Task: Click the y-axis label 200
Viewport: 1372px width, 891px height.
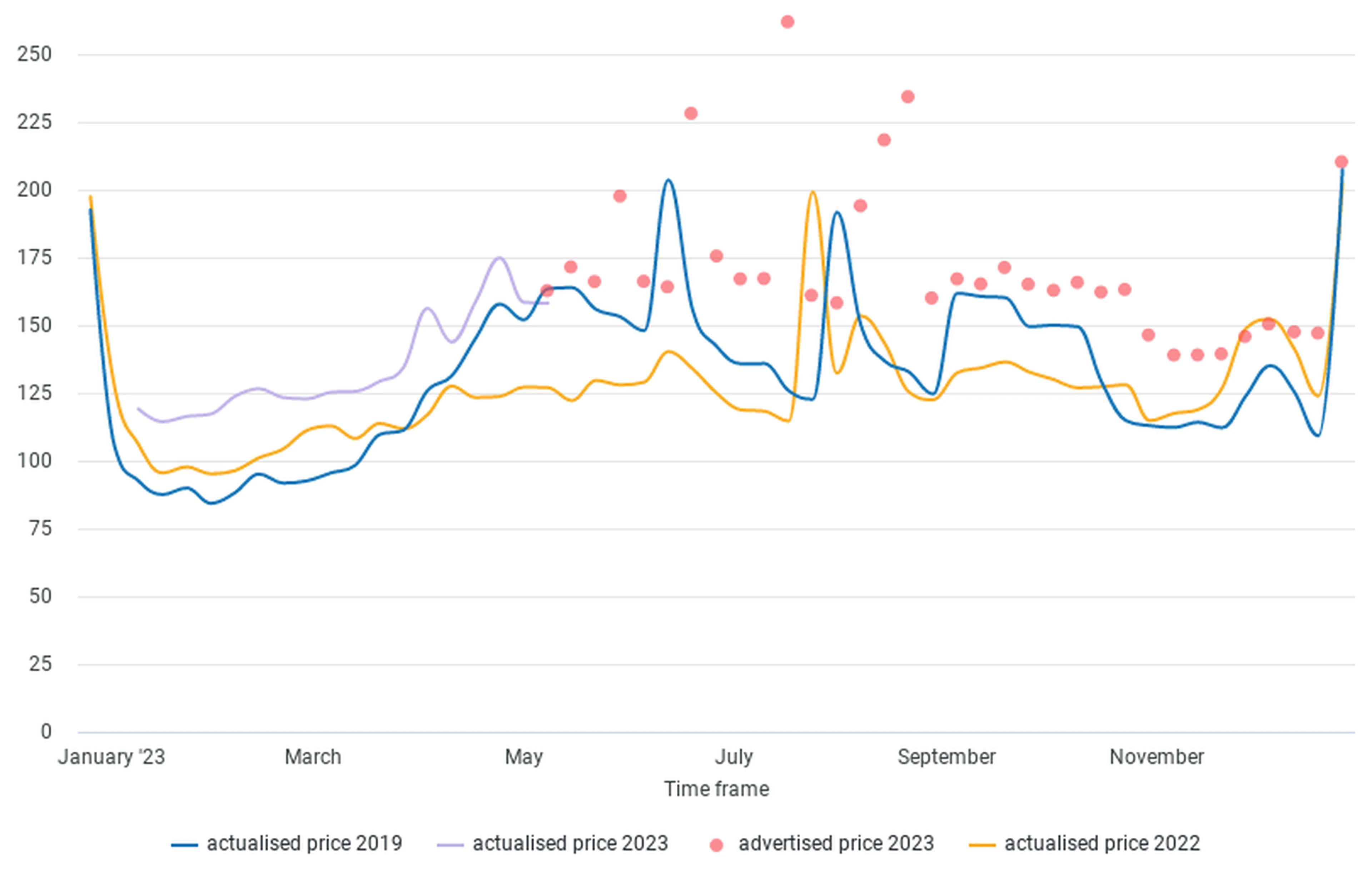Action: point(35,190)
